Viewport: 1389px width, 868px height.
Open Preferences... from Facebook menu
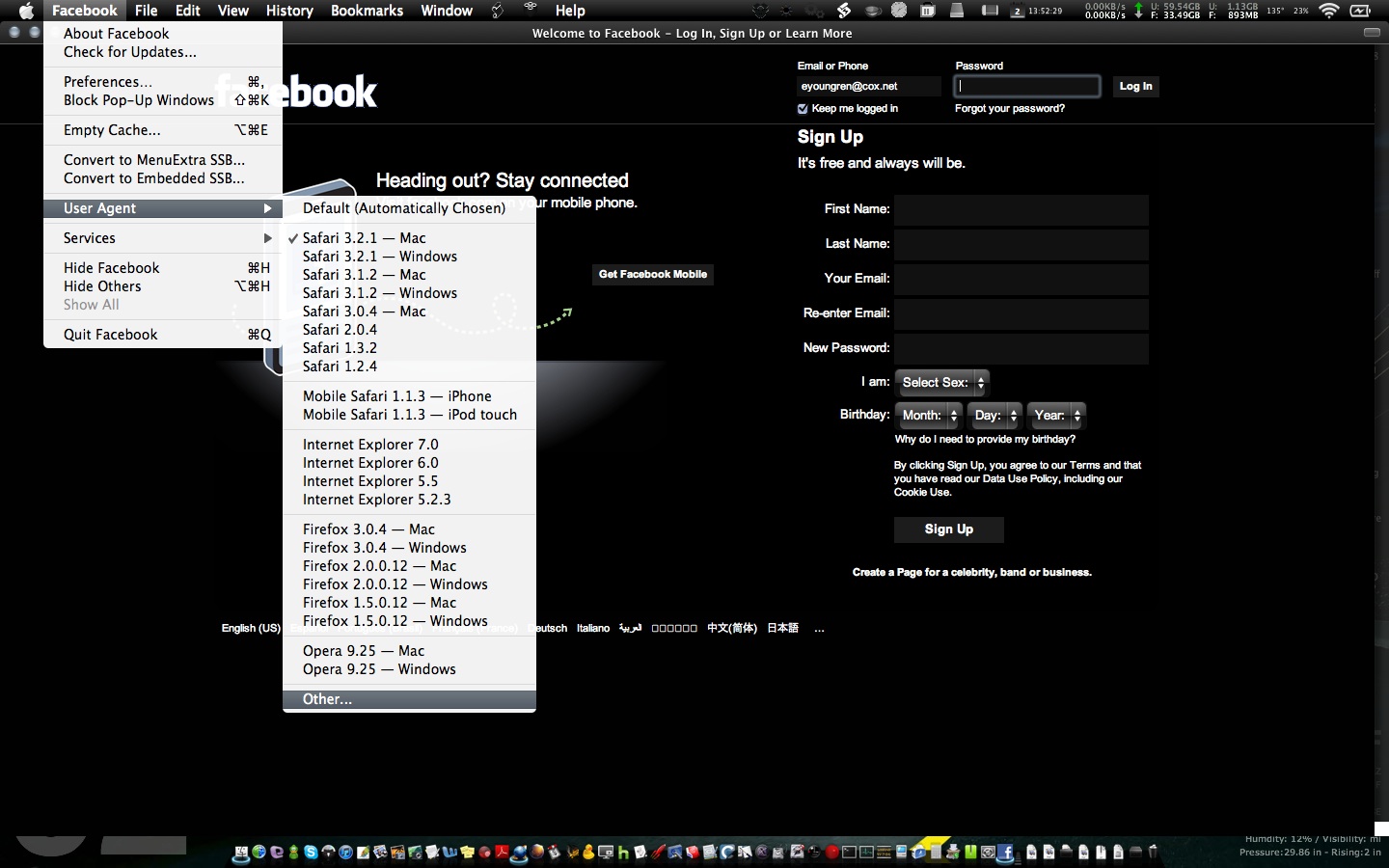(x=163, y=82)
